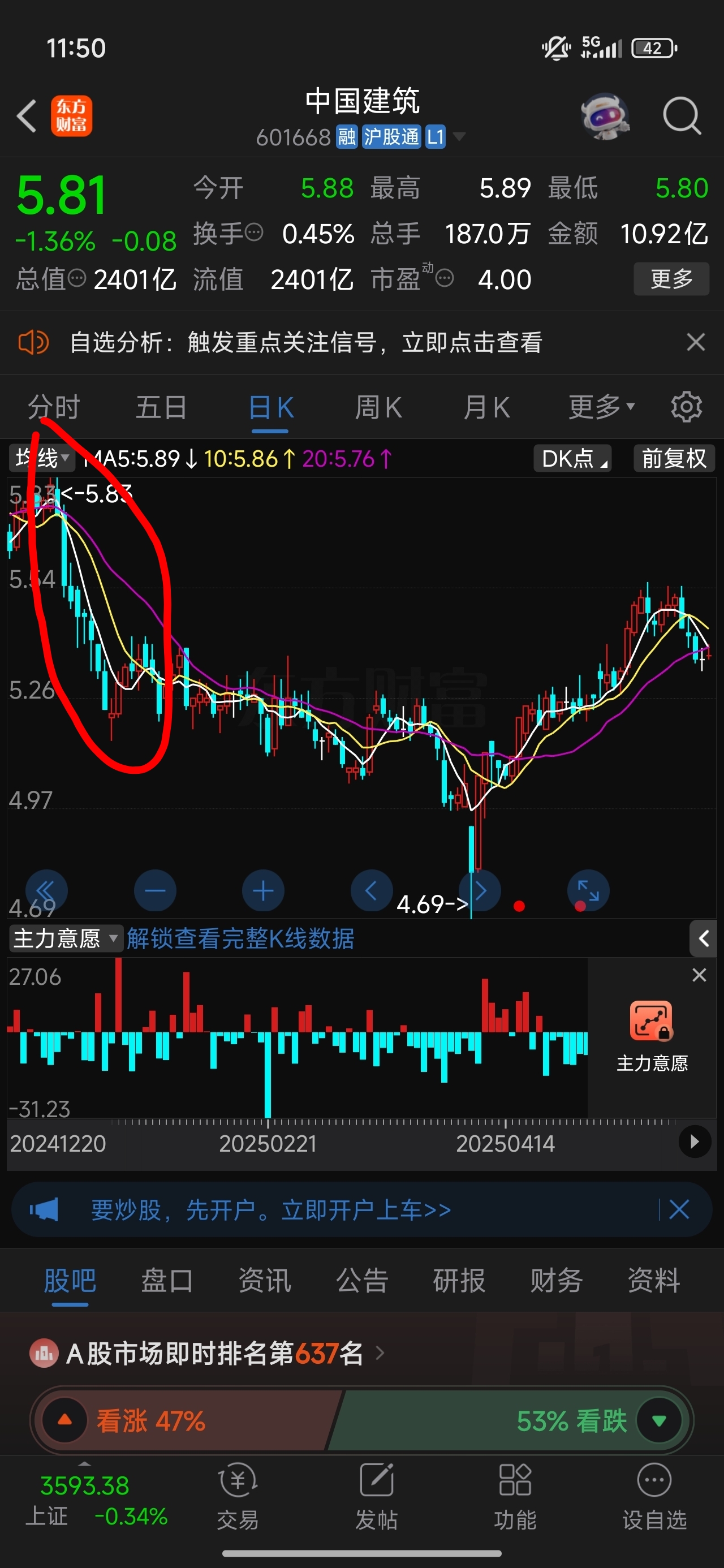
Task: Expand chart to fullscreen icon
Action: [588, 890]
